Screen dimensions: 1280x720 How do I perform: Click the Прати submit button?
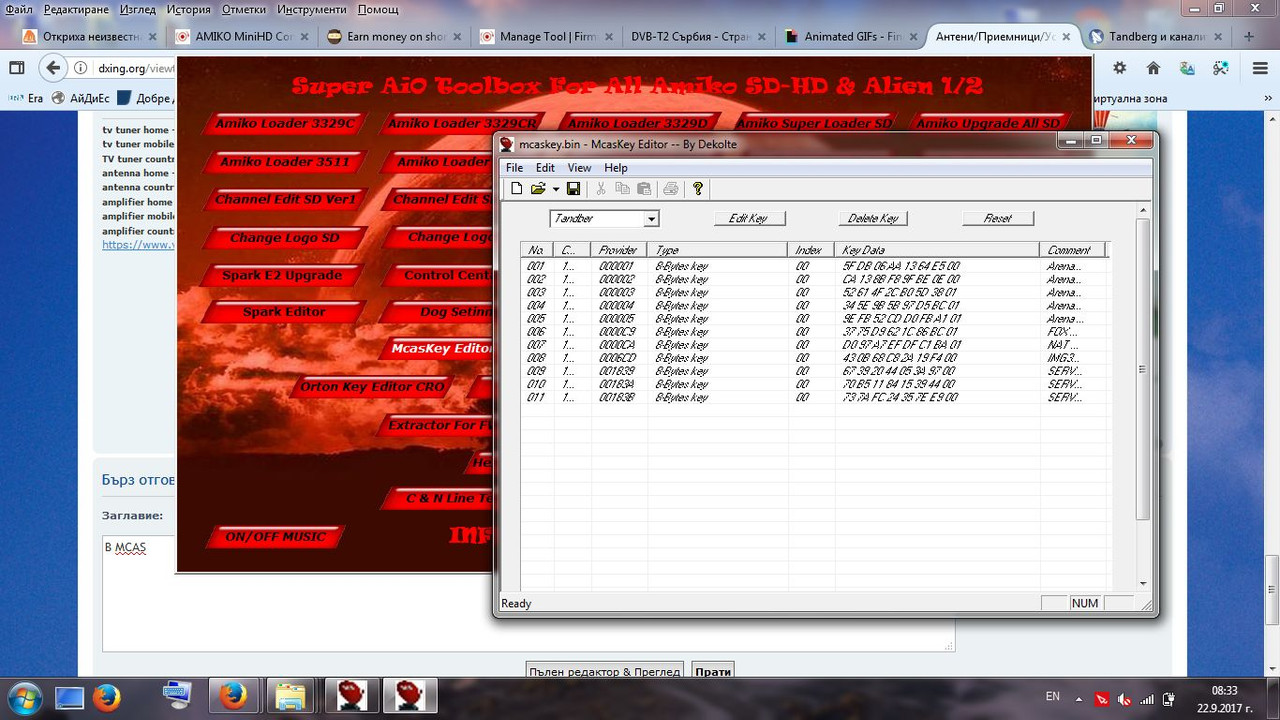(713, 671)
